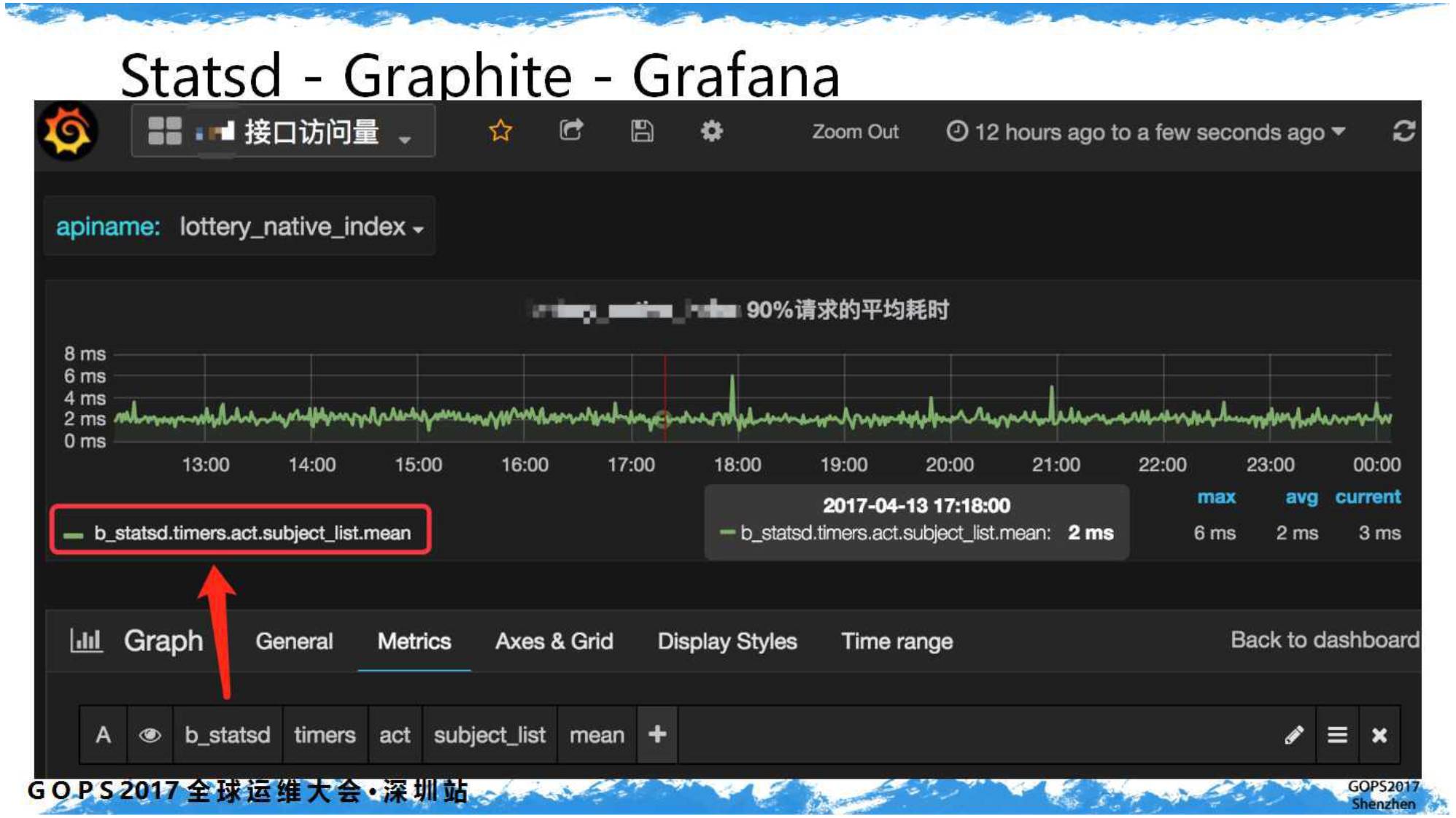Expand apiname lottery_native_index variable dropdown
This screenshot has width=1456, height=818.
(301, 227)
